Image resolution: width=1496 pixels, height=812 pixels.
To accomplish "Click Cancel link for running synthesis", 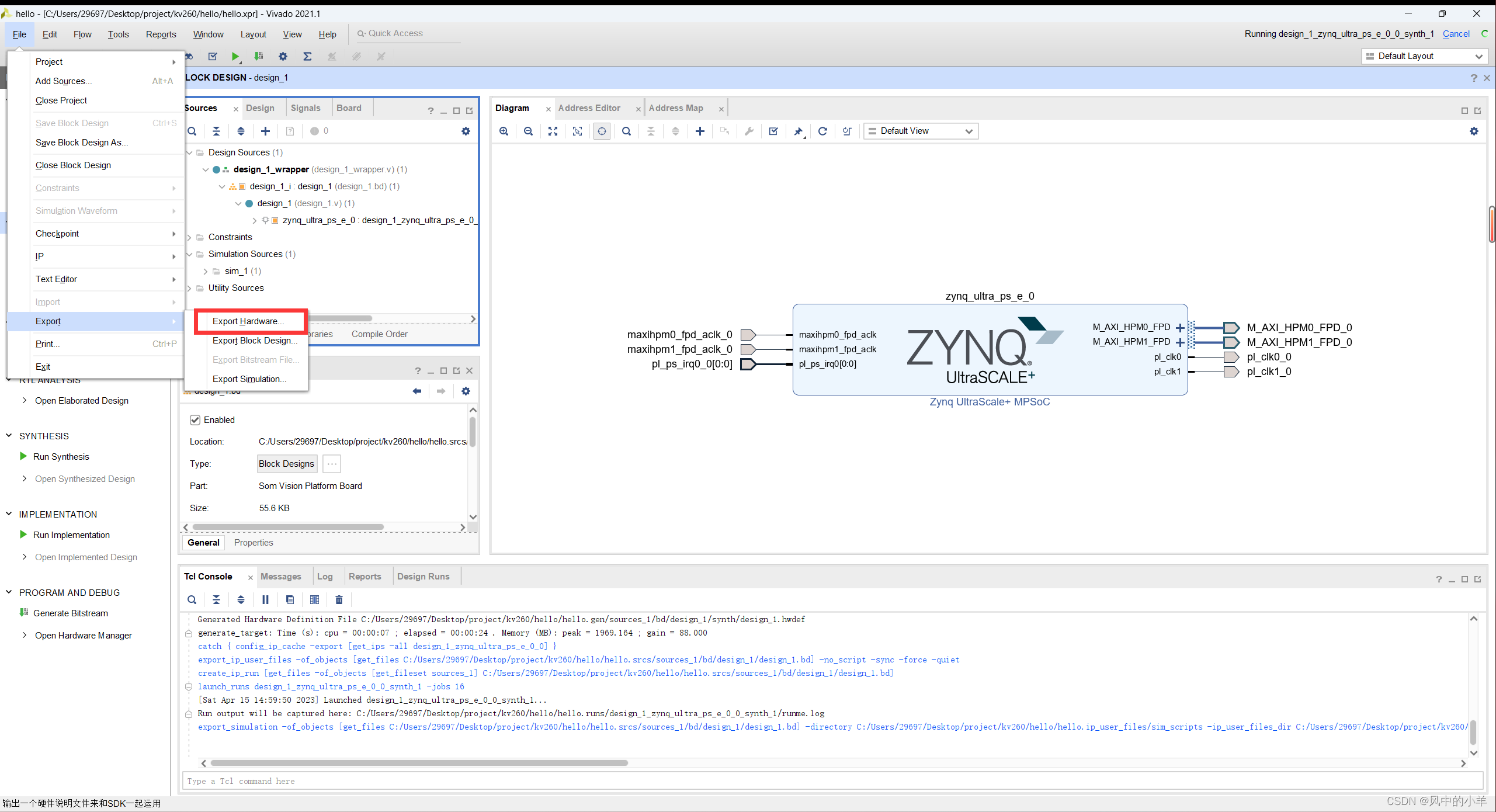I will click(x=1456, y=34).
